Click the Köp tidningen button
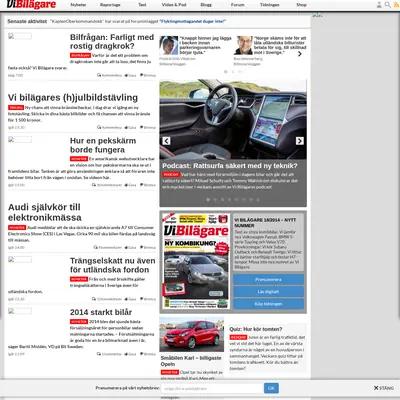Screen dimensions: 400x400 point(268,304)
